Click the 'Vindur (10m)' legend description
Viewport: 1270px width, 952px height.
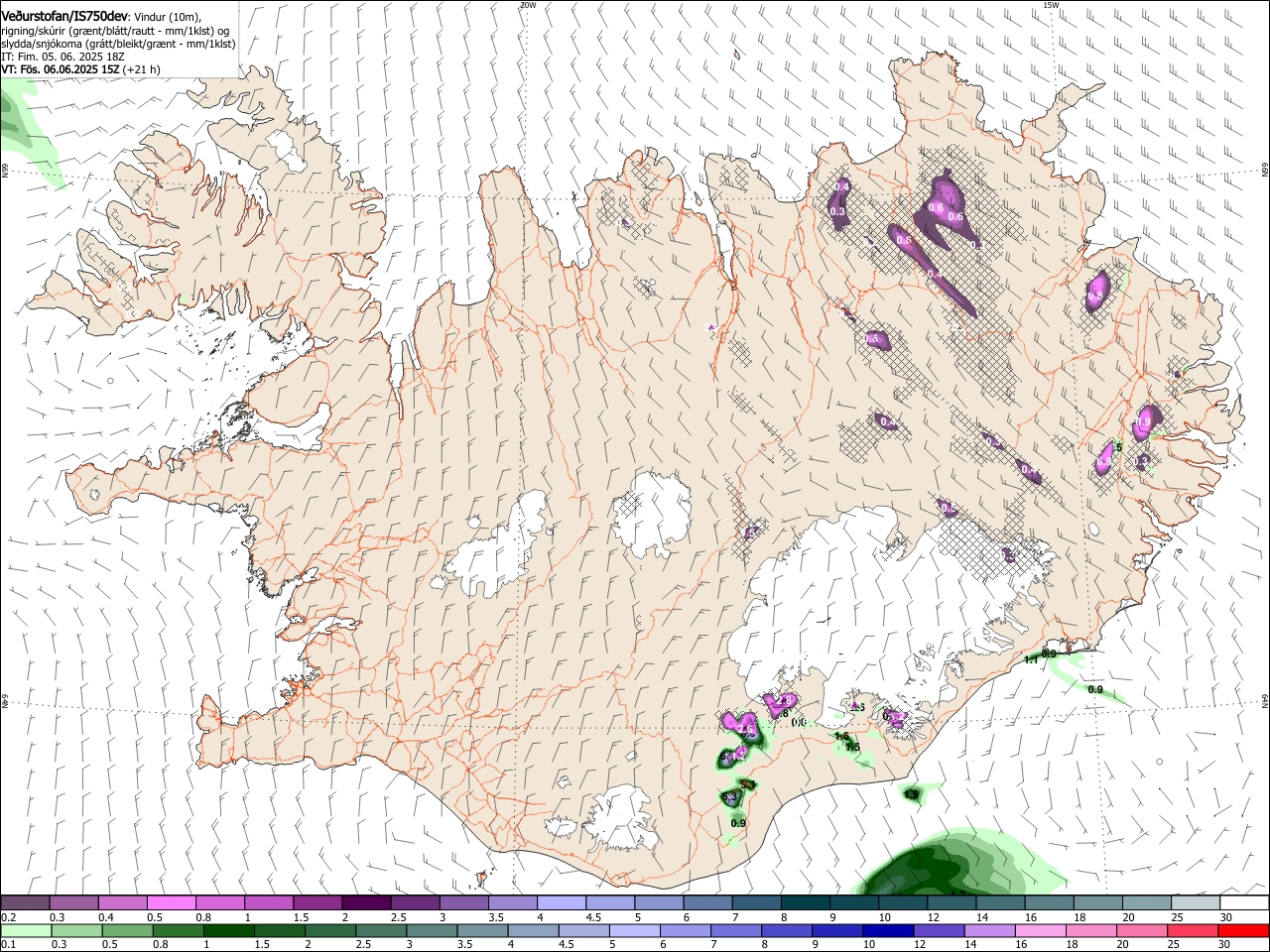click(x=167, y=17)
